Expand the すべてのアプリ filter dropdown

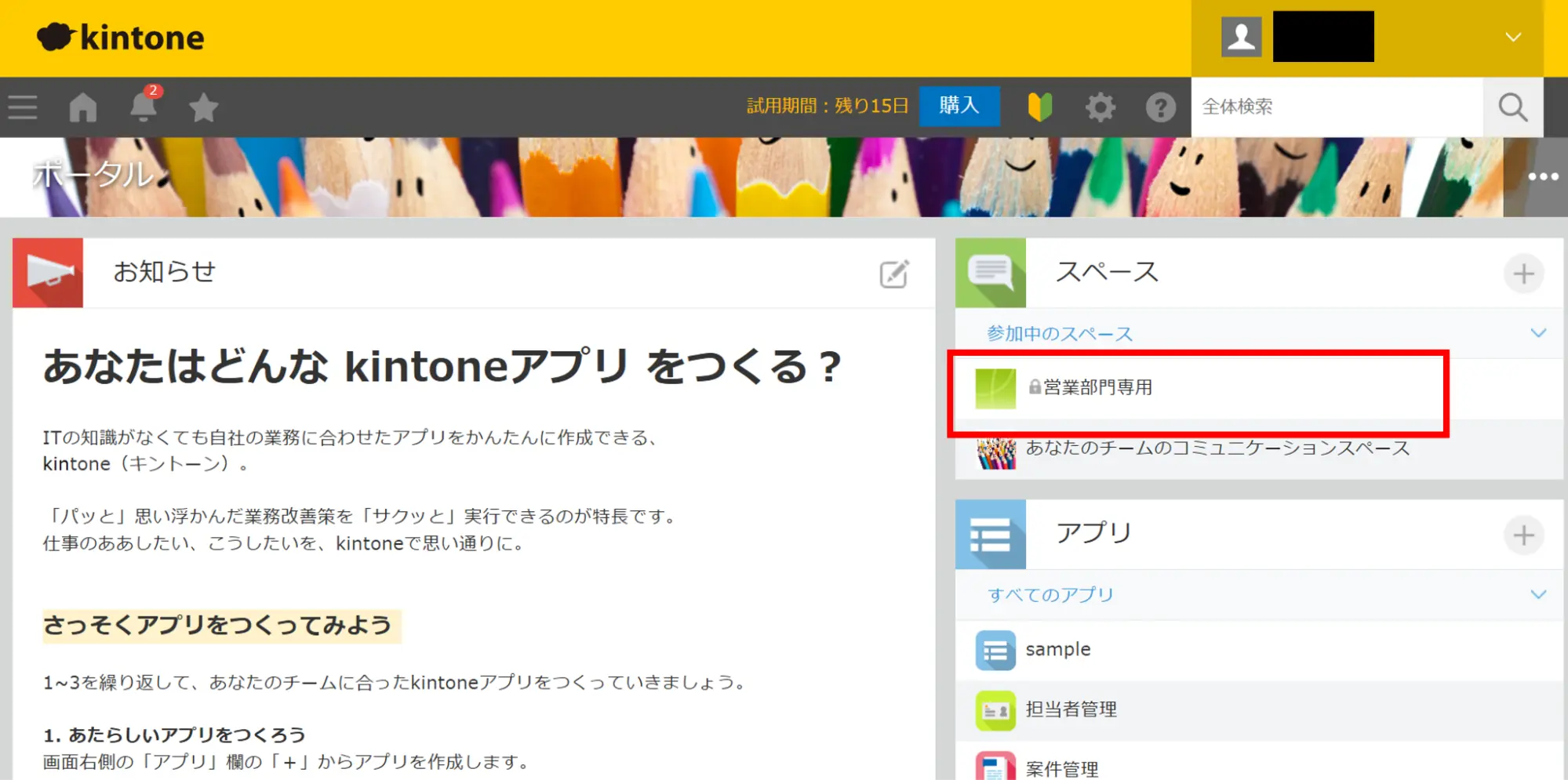[1537, 595]
